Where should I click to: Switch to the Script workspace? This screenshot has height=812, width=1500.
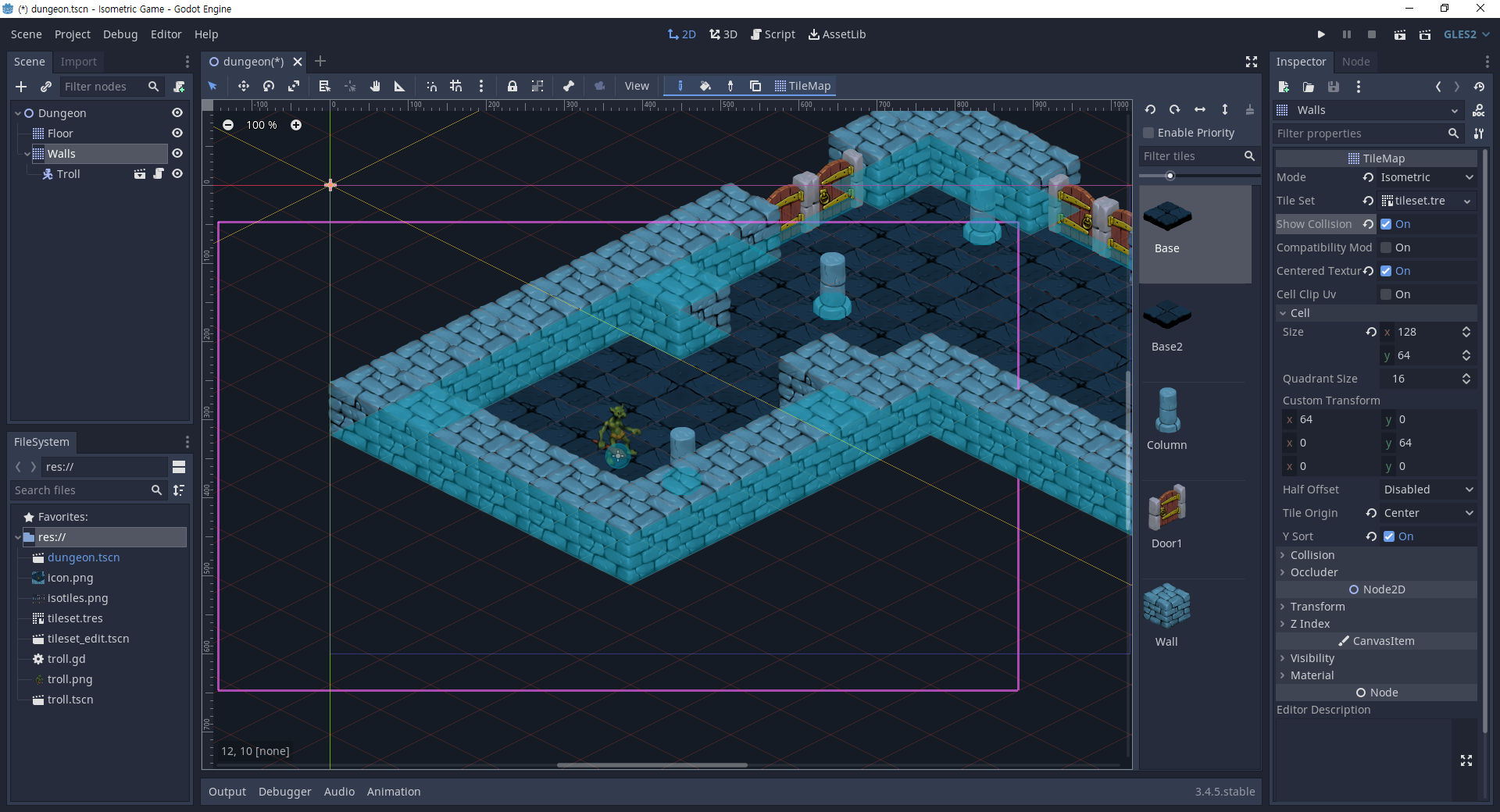click(x=773, y=34)
